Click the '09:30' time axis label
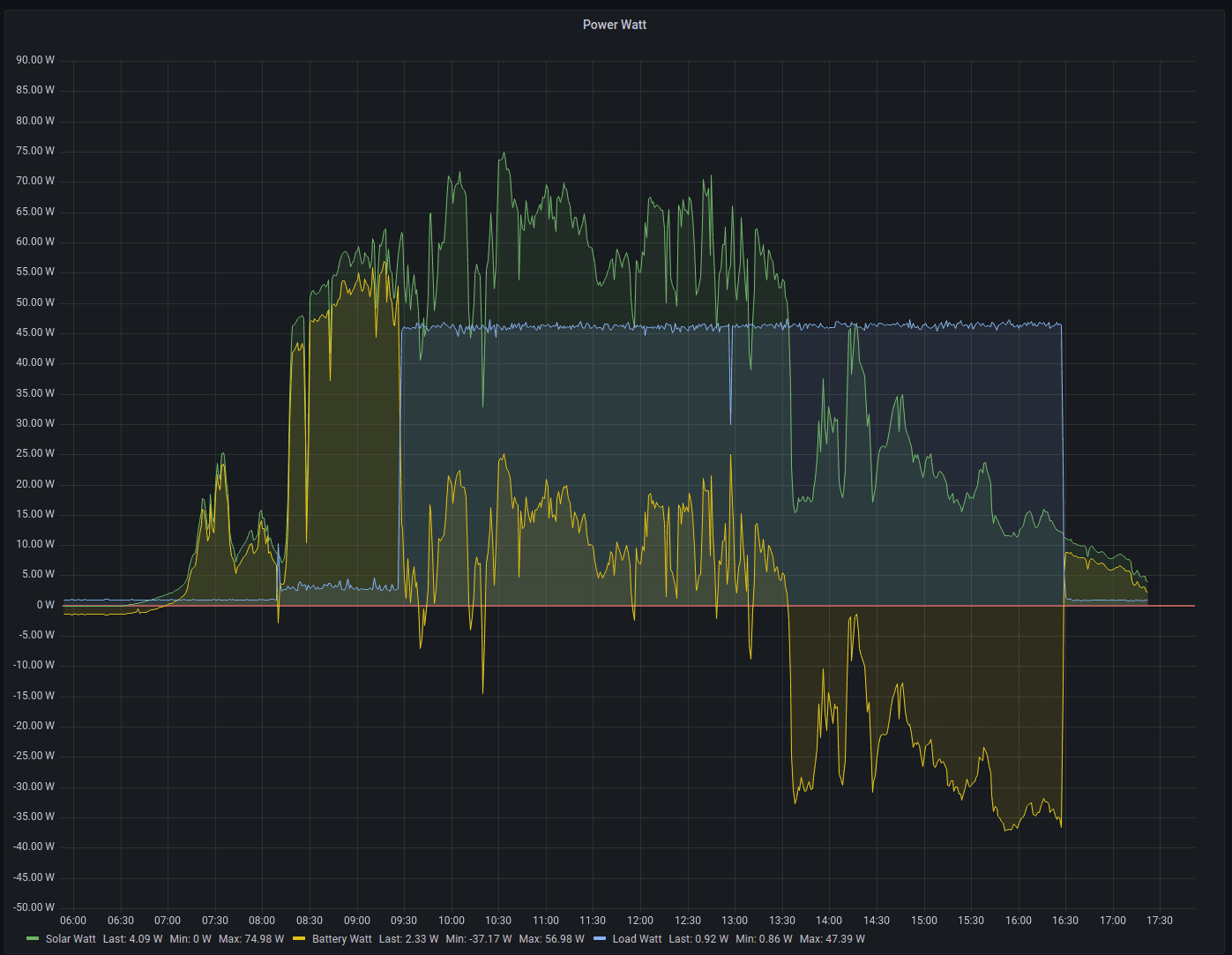The height and width of the screenshot is (955, 1232). 404,921
